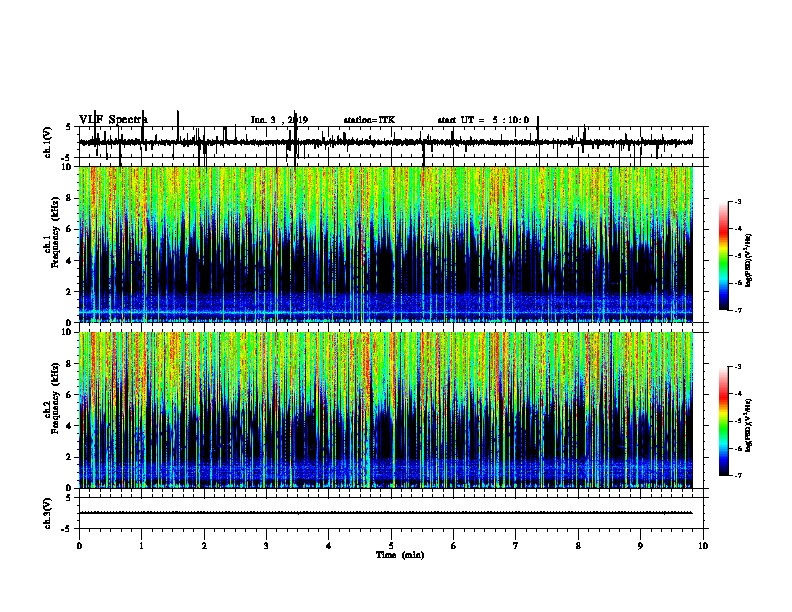
Task: Click the ch.2 color bar '-7' label
Action: [738, 475]
